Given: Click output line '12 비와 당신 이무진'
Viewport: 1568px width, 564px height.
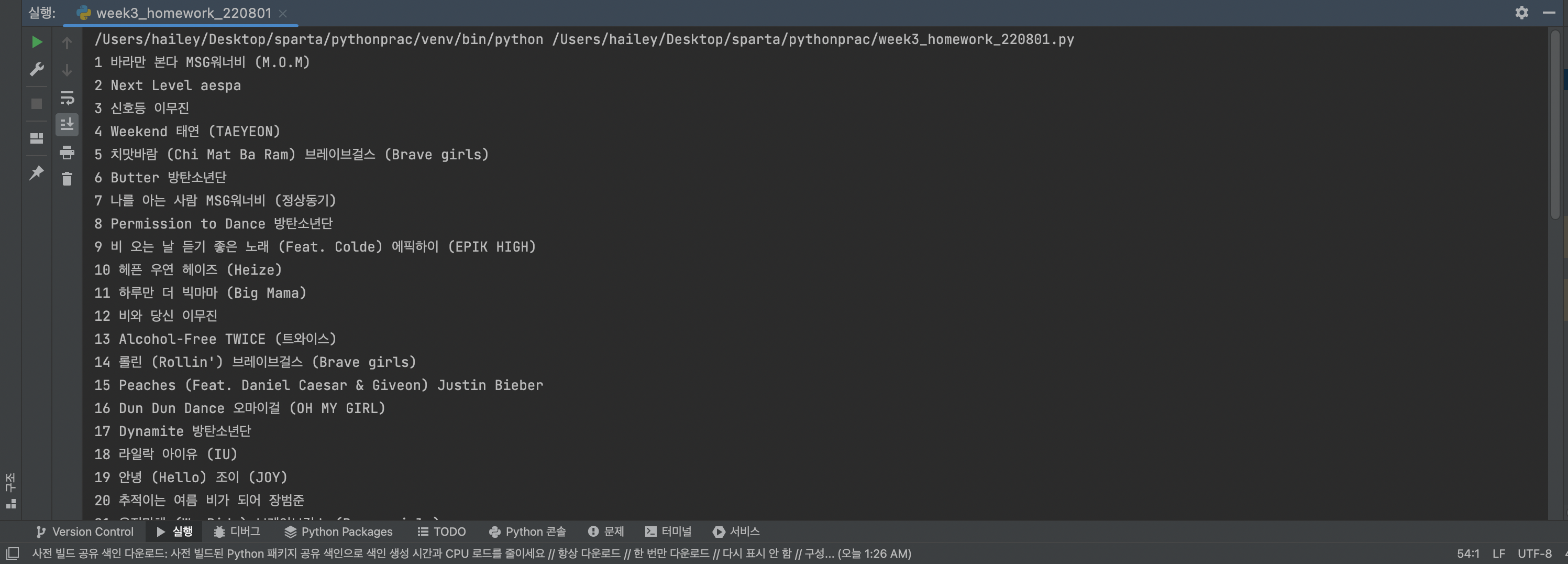Looking at the screenshot, I should [x=155, y=316].
